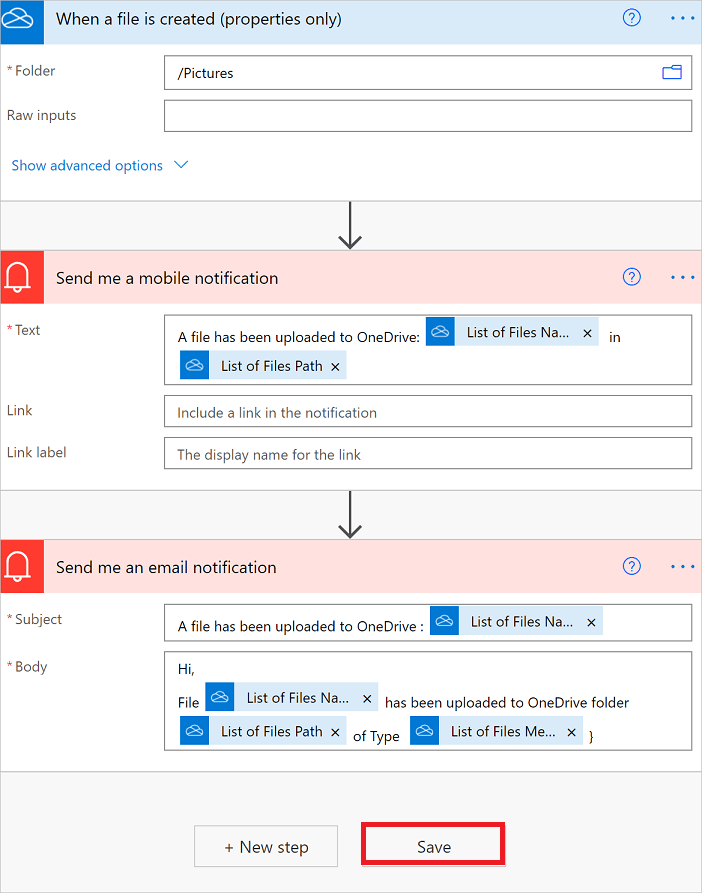Click the Raw inputs field
This screenshot has width=702, height=893.
pyautogui.click(x=428, y=115)
